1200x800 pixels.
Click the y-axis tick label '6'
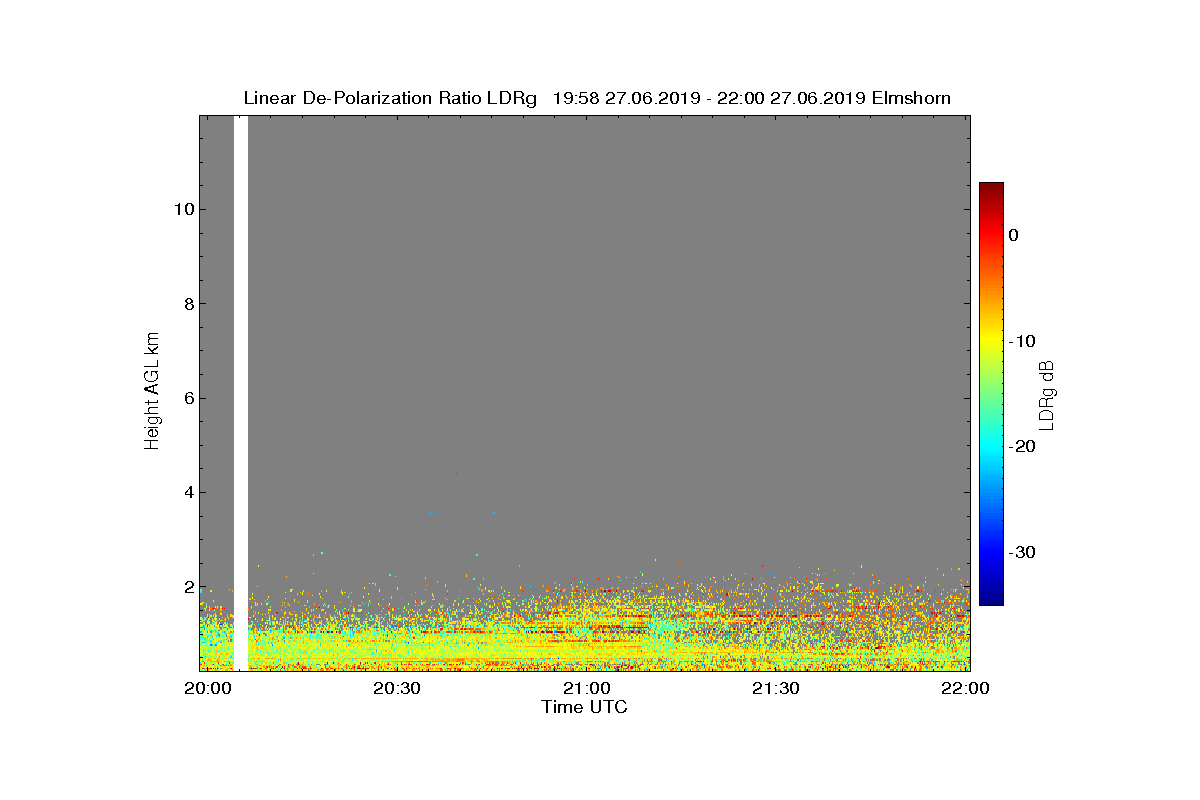(x=188, y=398)
